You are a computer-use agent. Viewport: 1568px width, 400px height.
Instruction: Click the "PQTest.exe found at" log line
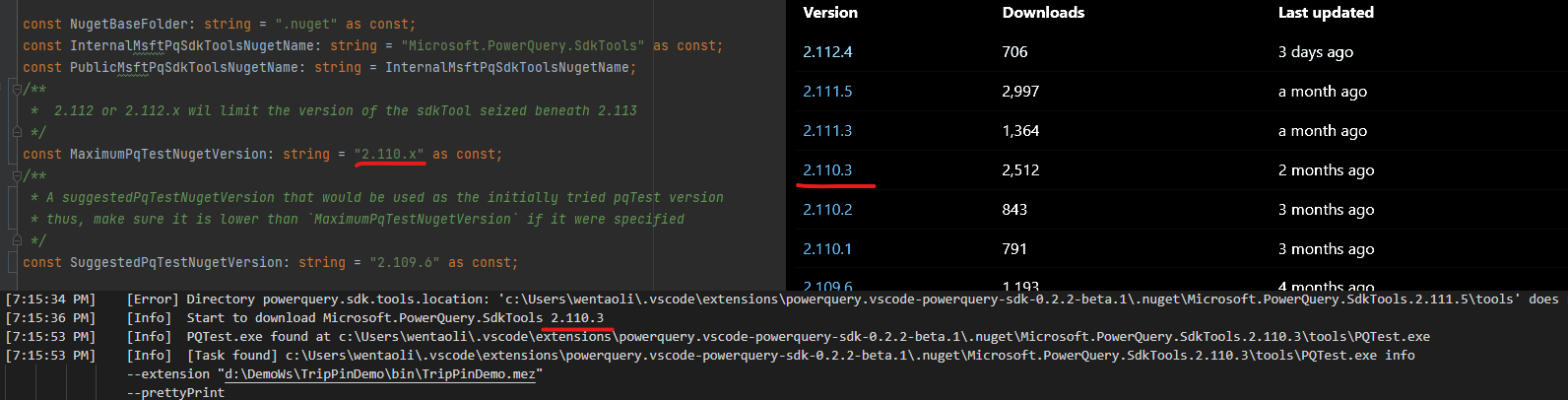point(718,337)
